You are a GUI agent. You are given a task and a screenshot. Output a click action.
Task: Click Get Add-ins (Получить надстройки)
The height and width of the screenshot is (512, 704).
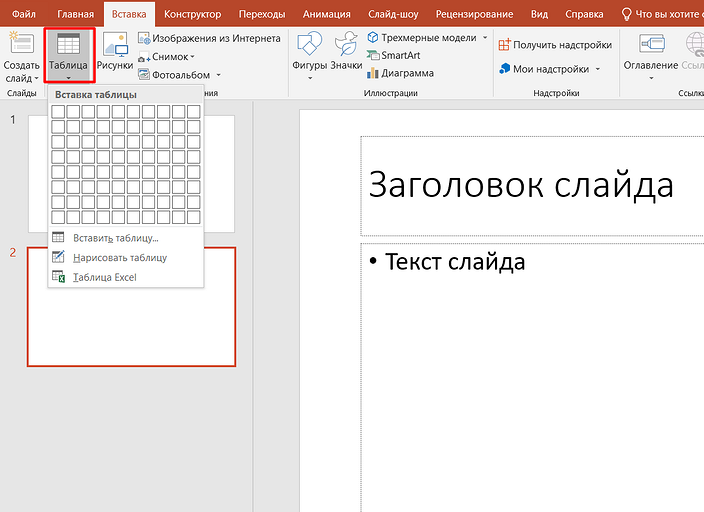point(555,45)
